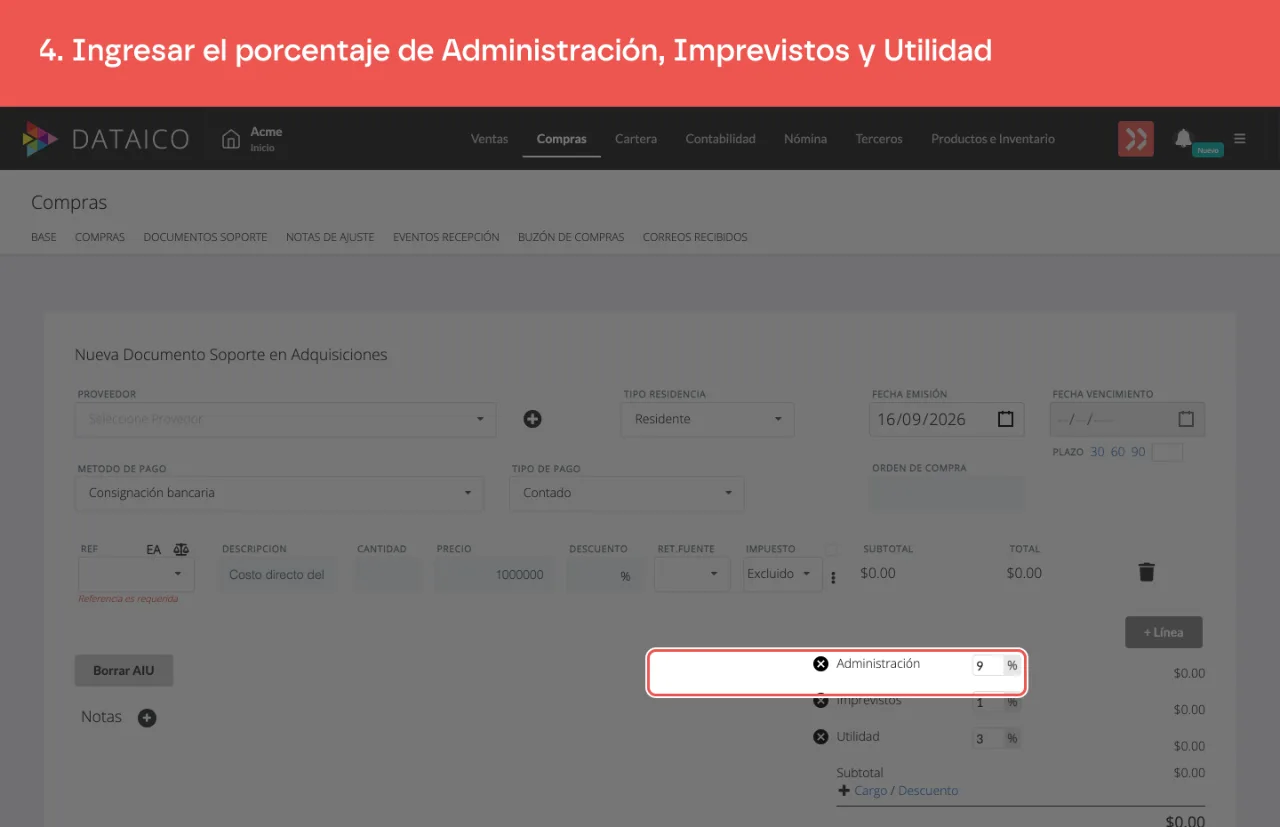Viewport: 1280px width, 827px height.
Task: Click the Dataico logo
Action: [105, 139]
